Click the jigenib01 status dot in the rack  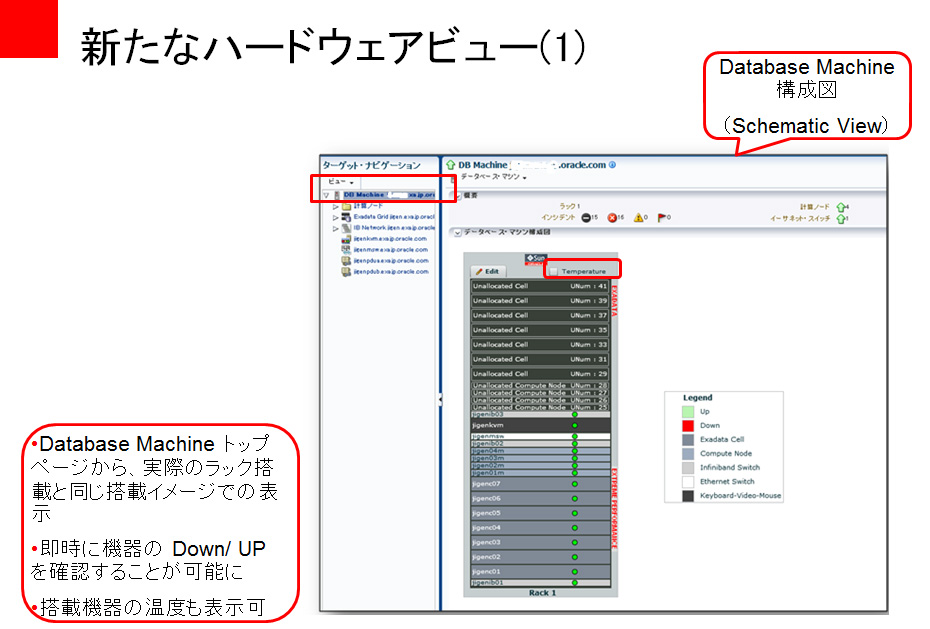[x=575, y=583]
